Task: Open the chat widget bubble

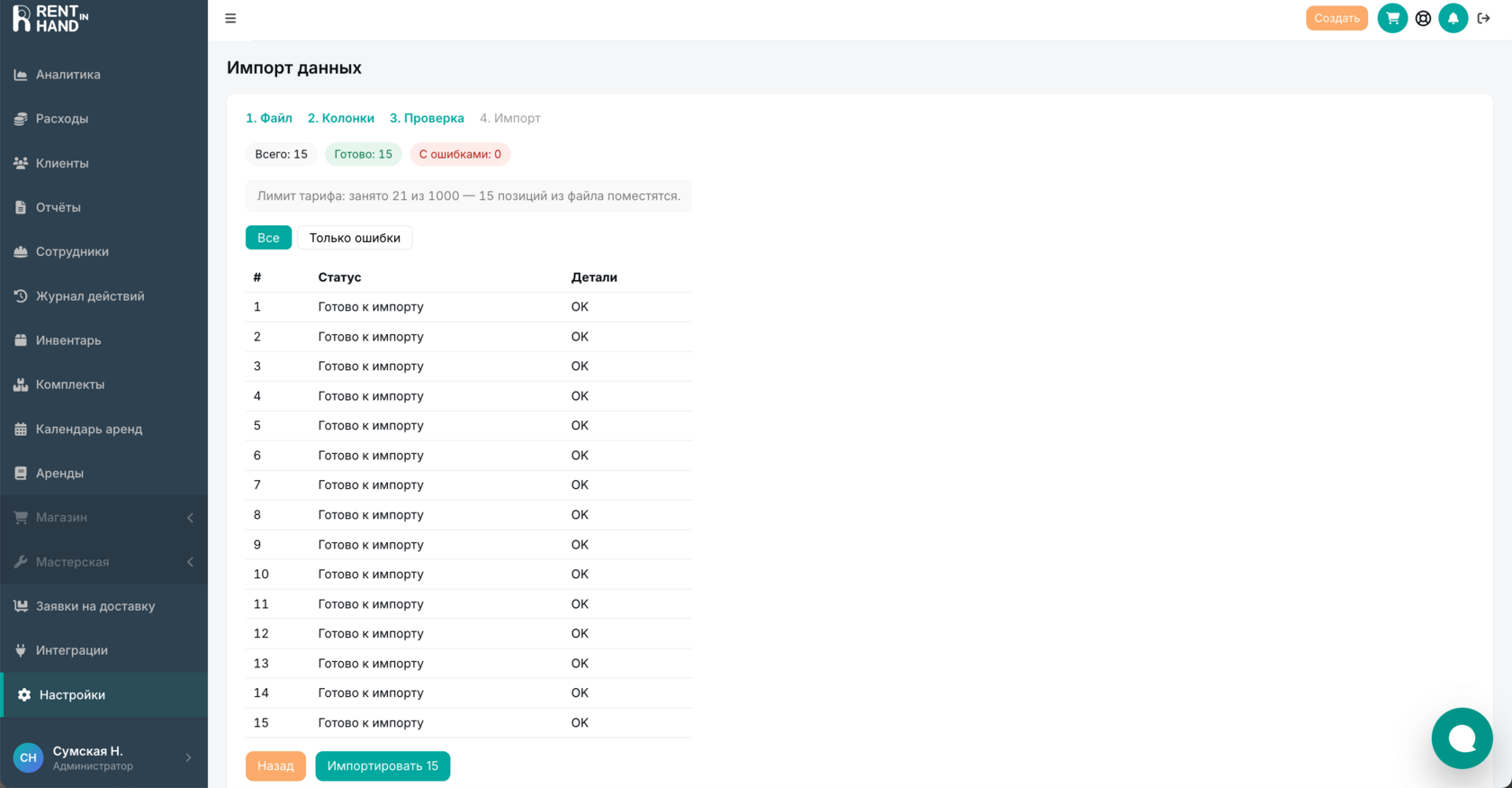Action: tap(1462, 738)
